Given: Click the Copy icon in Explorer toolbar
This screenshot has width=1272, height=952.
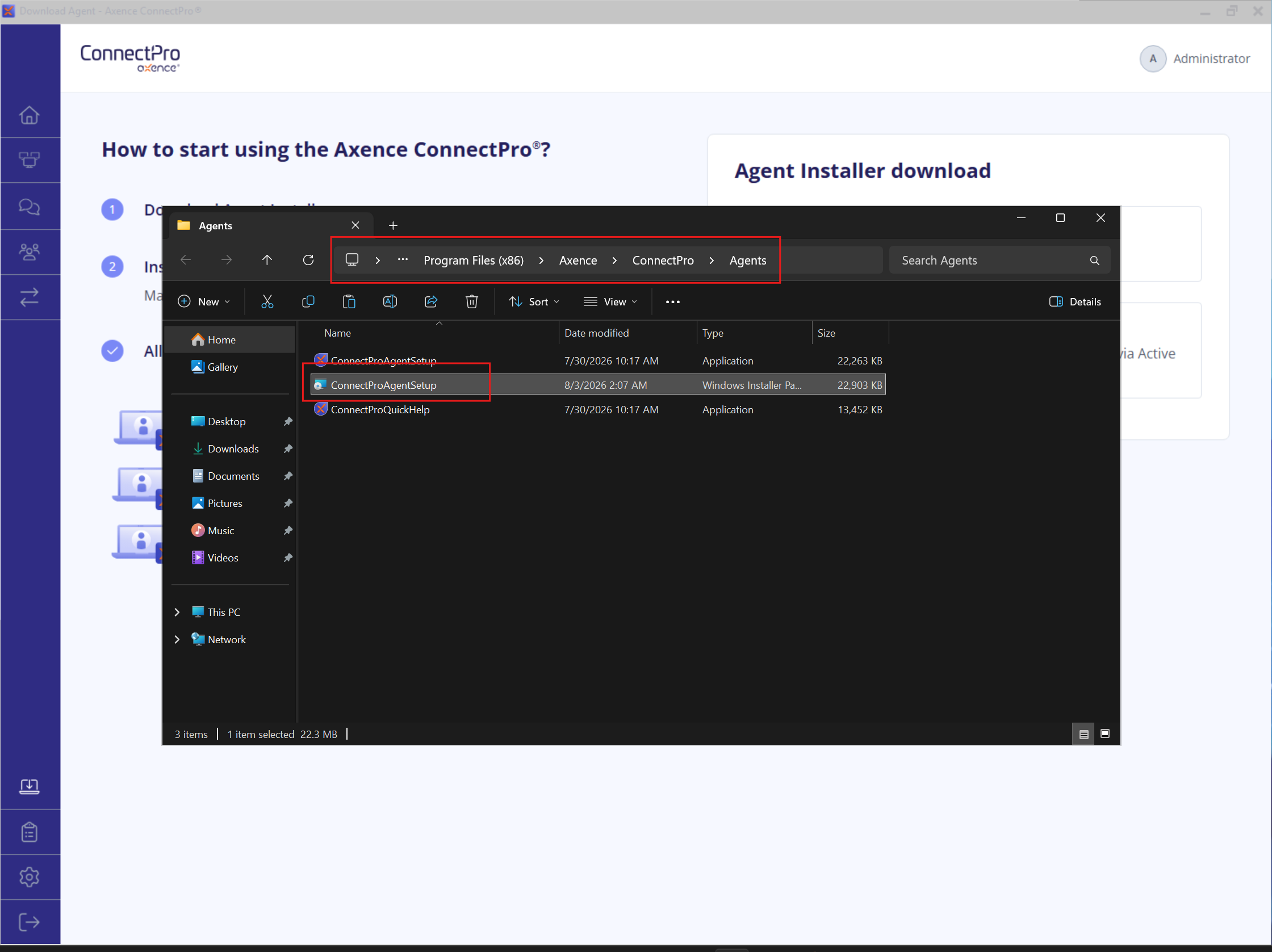Looking at the screenshot, I should [x=308, y=302].
